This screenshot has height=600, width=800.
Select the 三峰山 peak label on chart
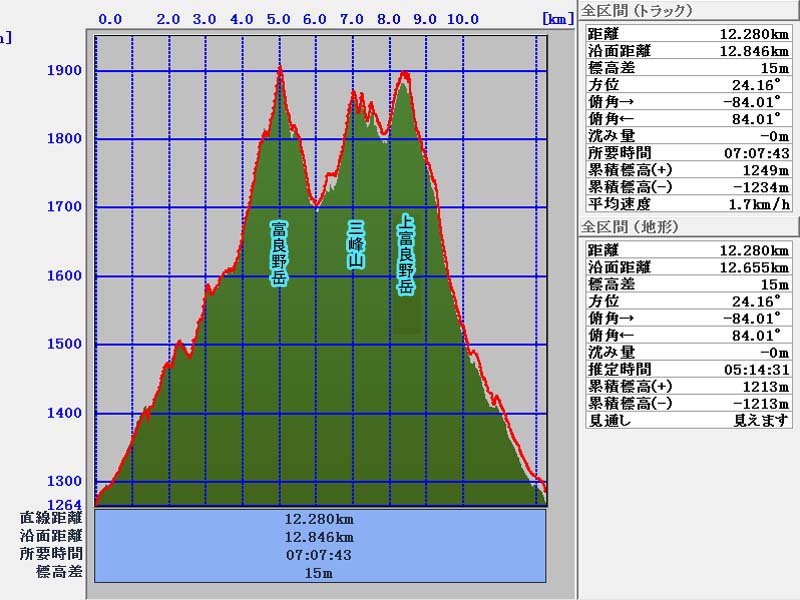356,245
